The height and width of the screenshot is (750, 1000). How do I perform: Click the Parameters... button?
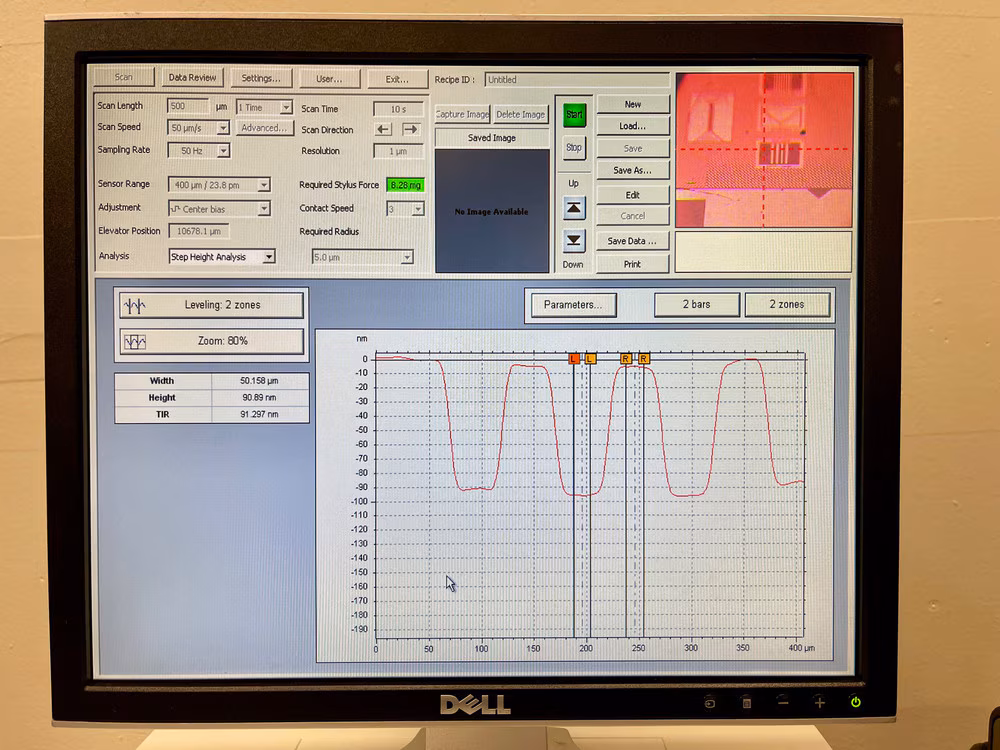(x=573, y=305)
